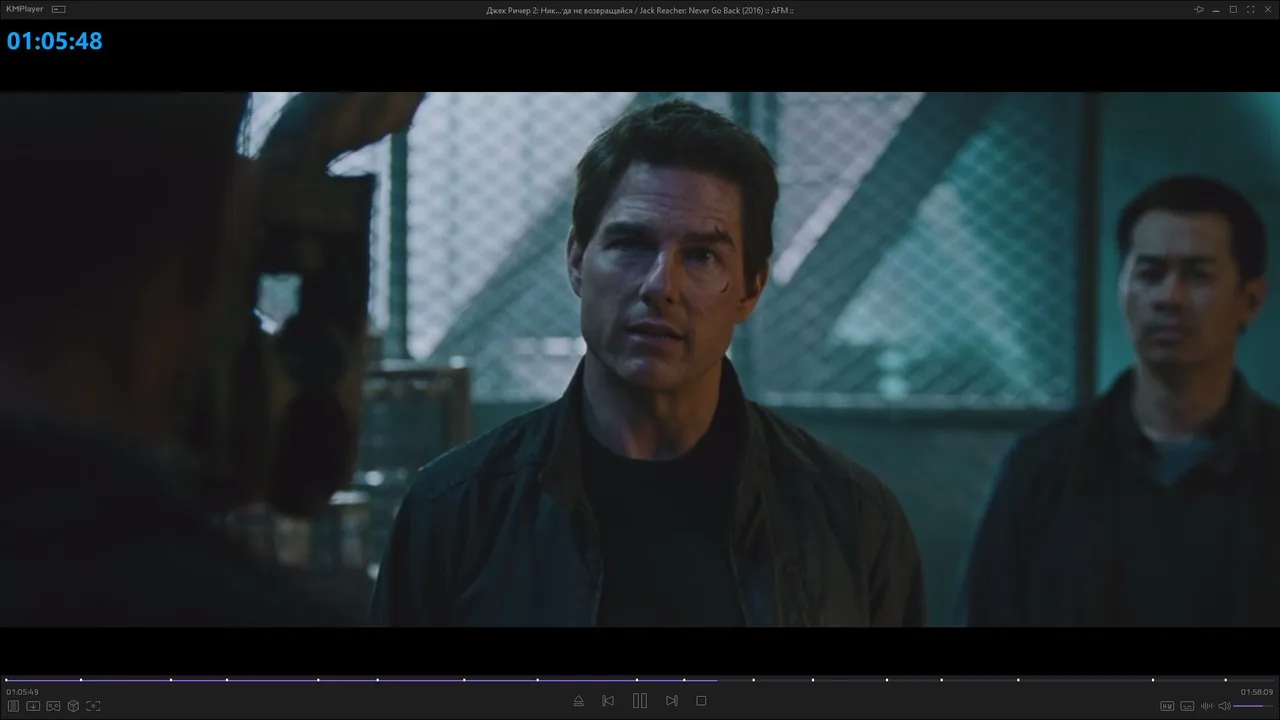This screenshot has height=720, width=1280.
Task: Open the playlist panel icon
Action: pyautogui.click(x=13, y=706)
